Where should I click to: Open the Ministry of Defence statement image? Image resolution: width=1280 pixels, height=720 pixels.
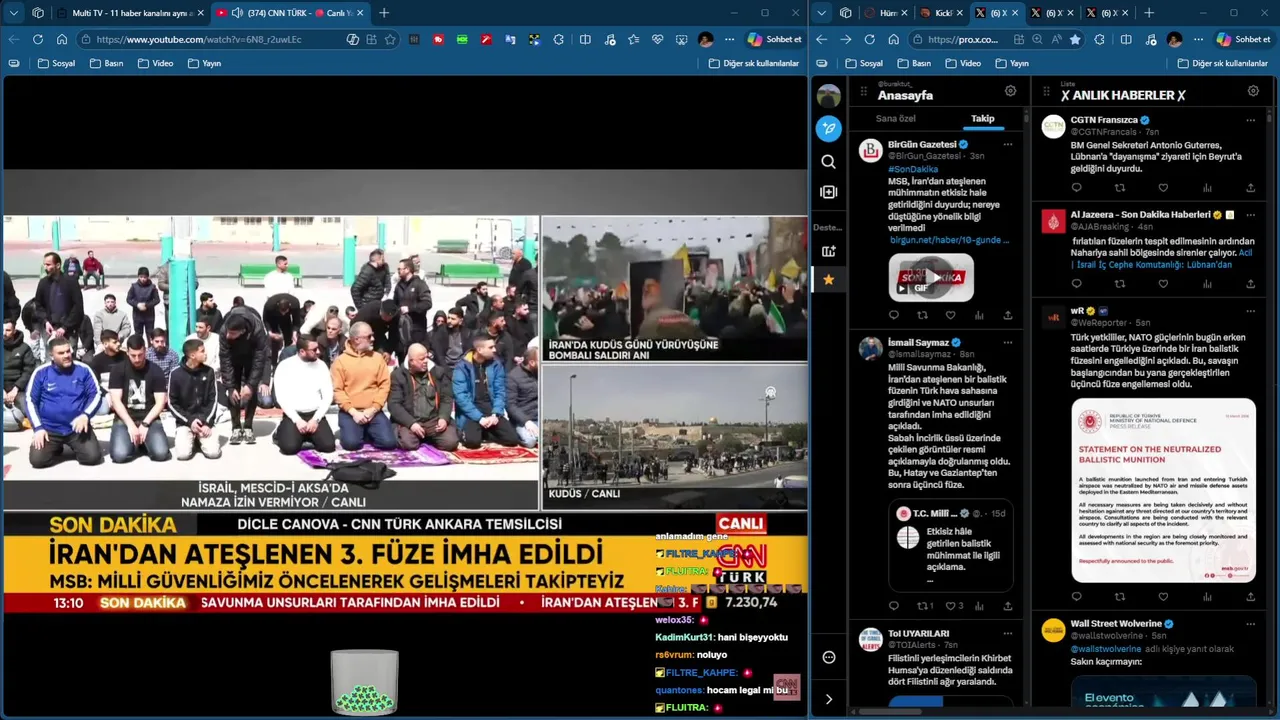coord(1163,490)
